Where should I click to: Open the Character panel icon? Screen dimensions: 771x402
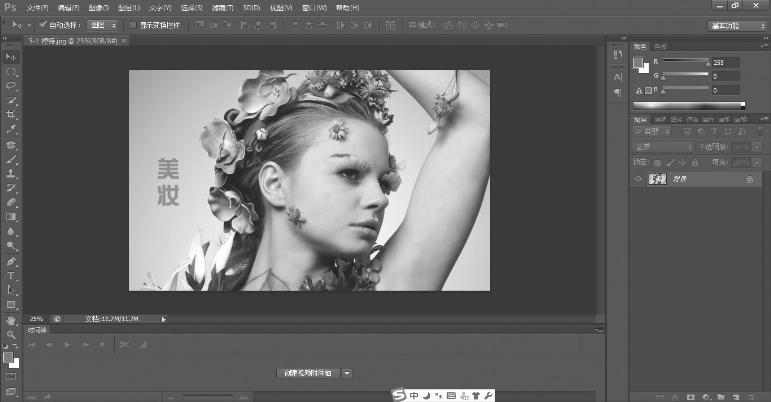(x=617, y=76)
